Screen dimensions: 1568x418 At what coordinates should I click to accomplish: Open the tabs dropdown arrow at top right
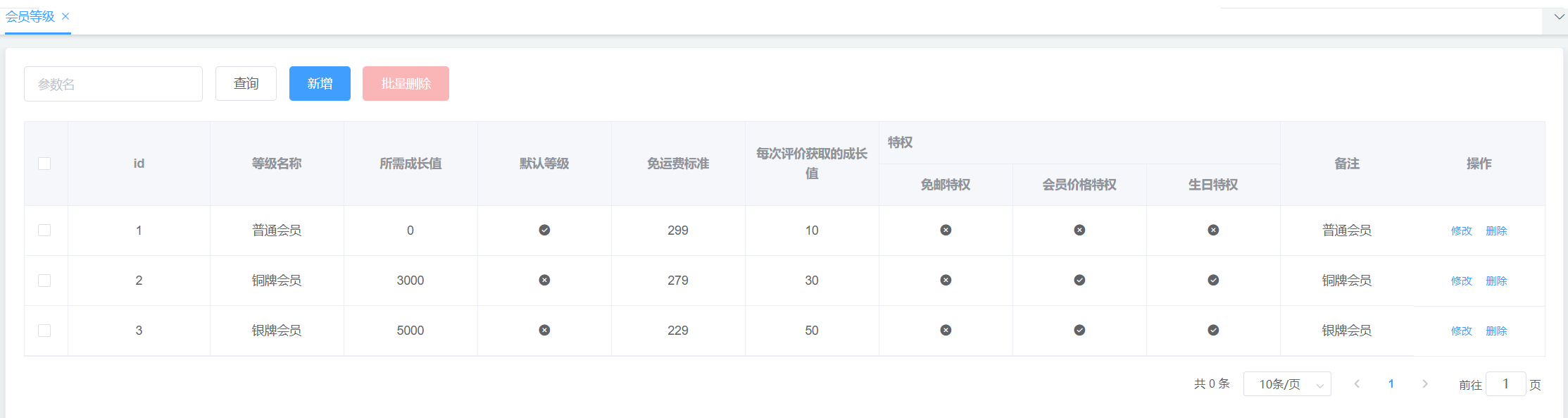click(1559, 17)
